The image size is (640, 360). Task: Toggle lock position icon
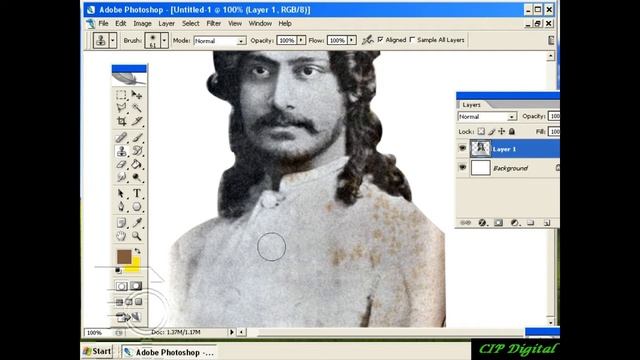pyautogui.click(x=502, y=131)
